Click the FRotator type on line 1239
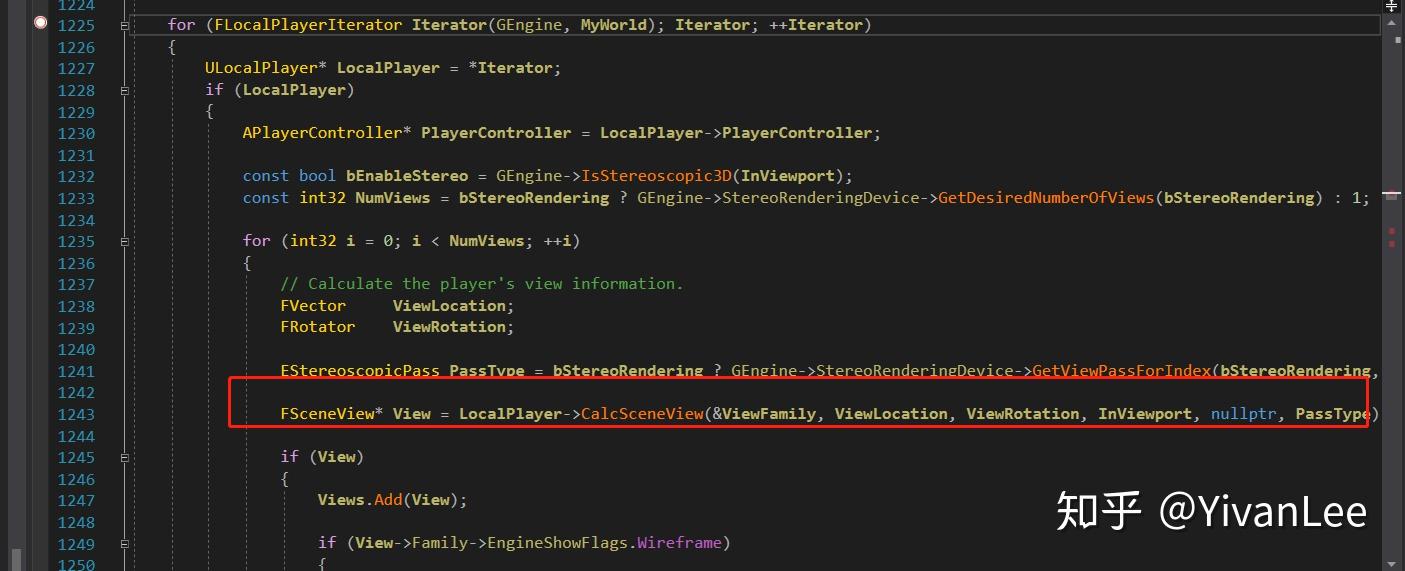The width and height of the screenshot is (1405, 571). click(318, 327)
